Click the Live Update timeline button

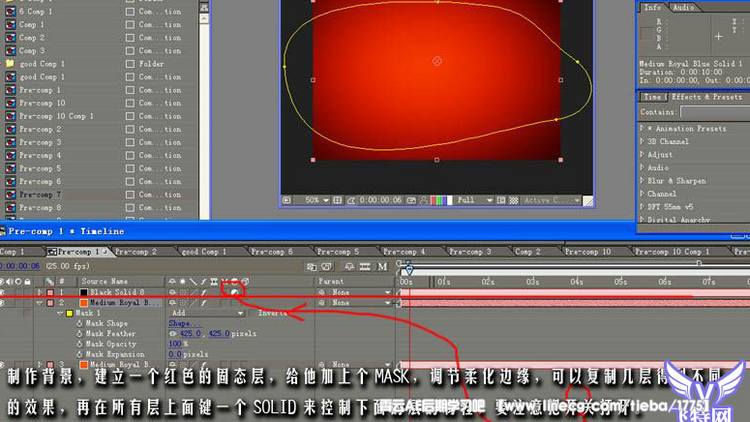(x=311, y=267)
